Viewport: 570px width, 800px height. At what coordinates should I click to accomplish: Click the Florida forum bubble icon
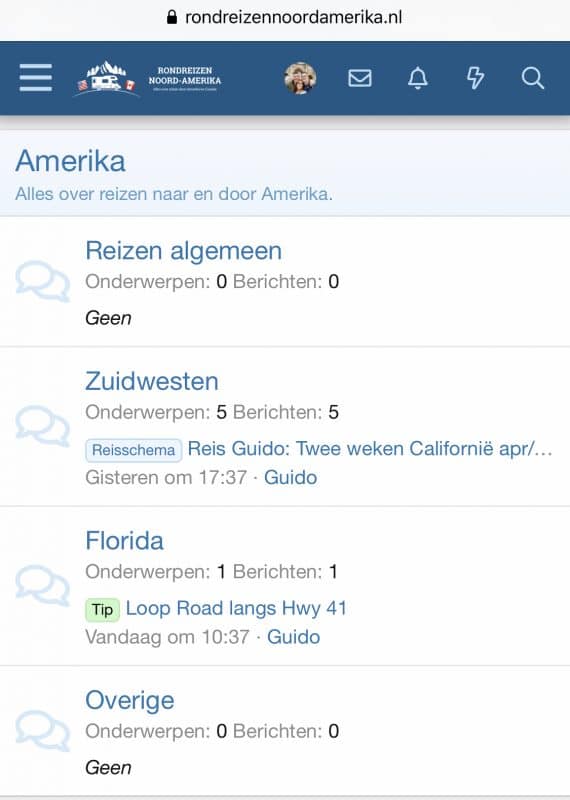click(43, 586)
